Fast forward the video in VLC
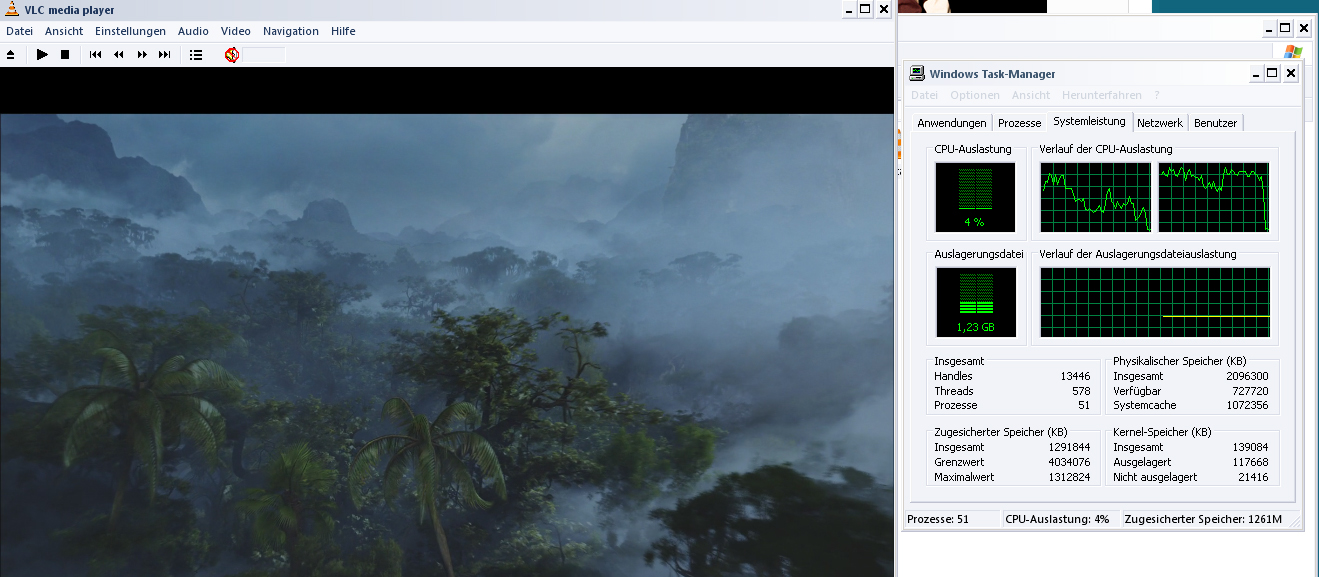1319x577 pixels. coord(142,55)
